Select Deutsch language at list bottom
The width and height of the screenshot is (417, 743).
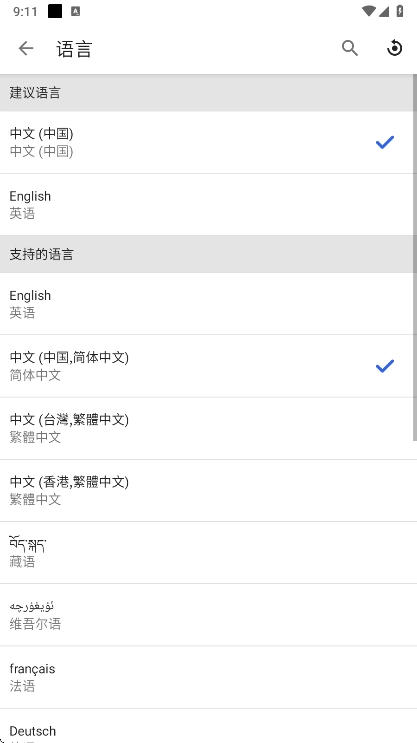tap(208, 726)
